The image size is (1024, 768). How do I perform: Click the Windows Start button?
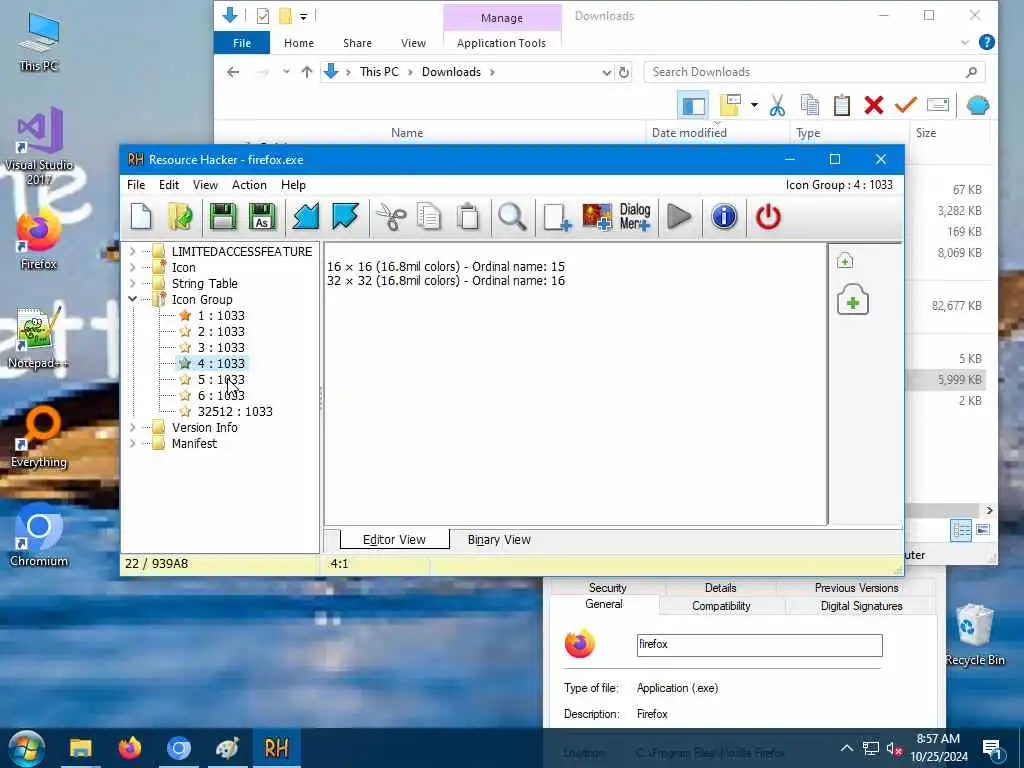pos(25,748)
